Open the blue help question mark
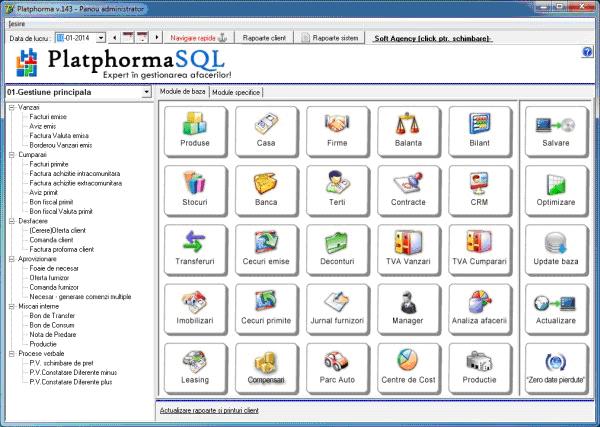 [x=588, y=51]
